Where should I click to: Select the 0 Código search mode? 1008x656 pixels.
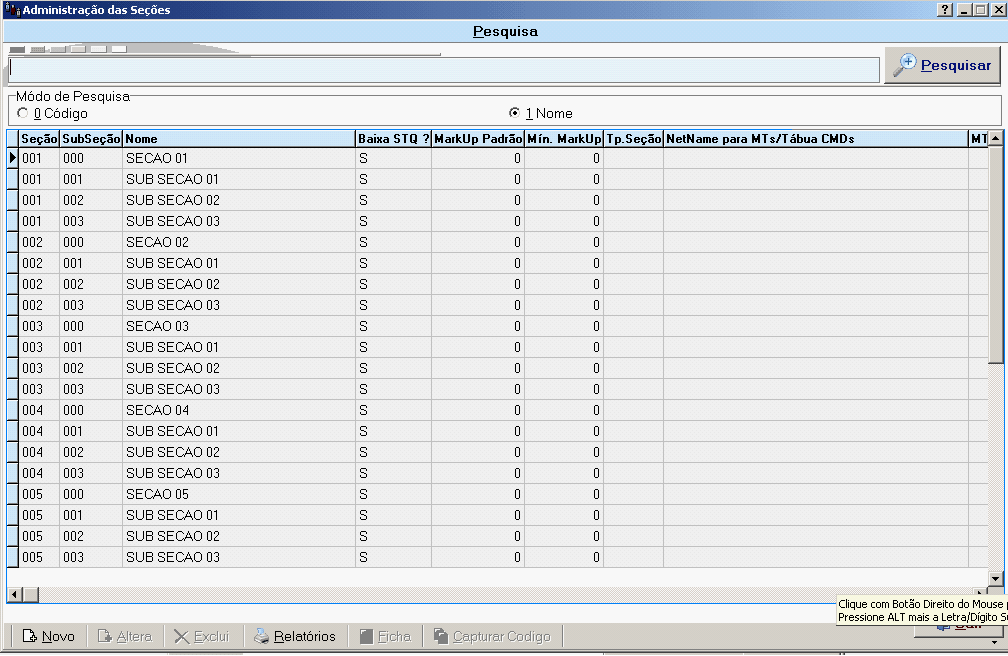click(x=23, y=114)
